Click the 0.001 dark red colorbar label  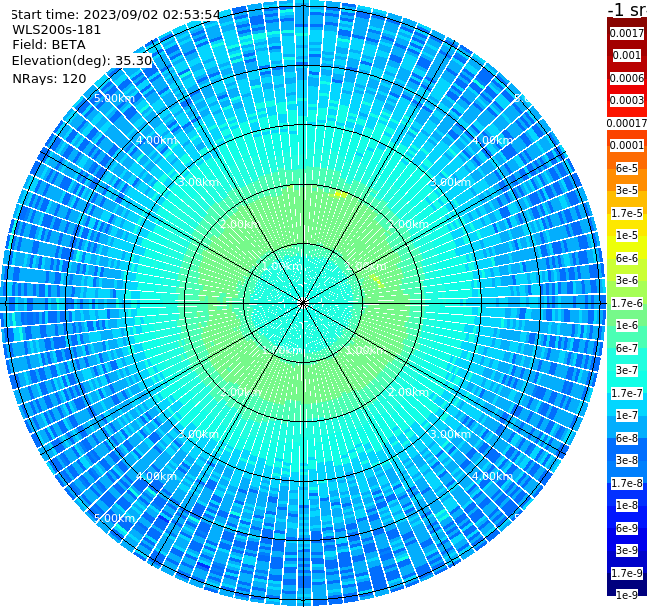(627, 55)
